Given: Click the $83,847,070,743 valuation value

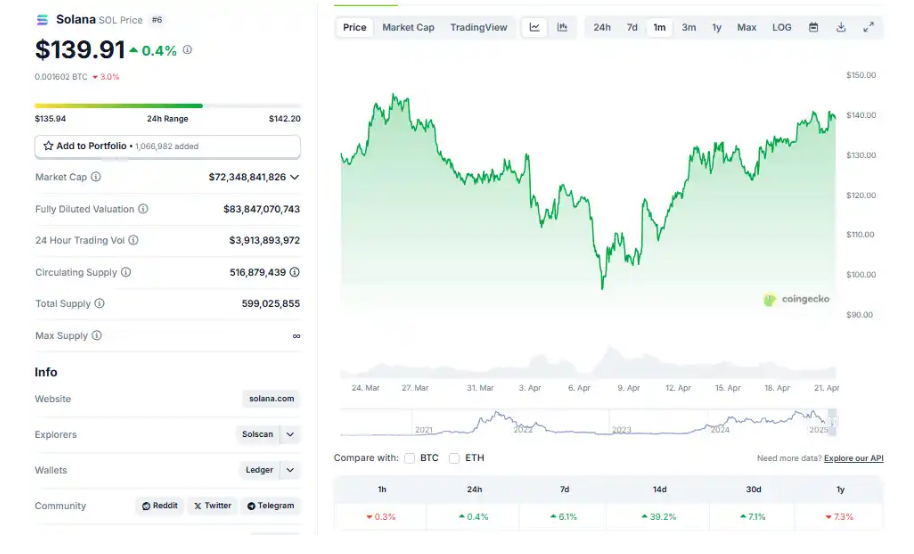Looking at the screenshot, I should tap(262, 209).
